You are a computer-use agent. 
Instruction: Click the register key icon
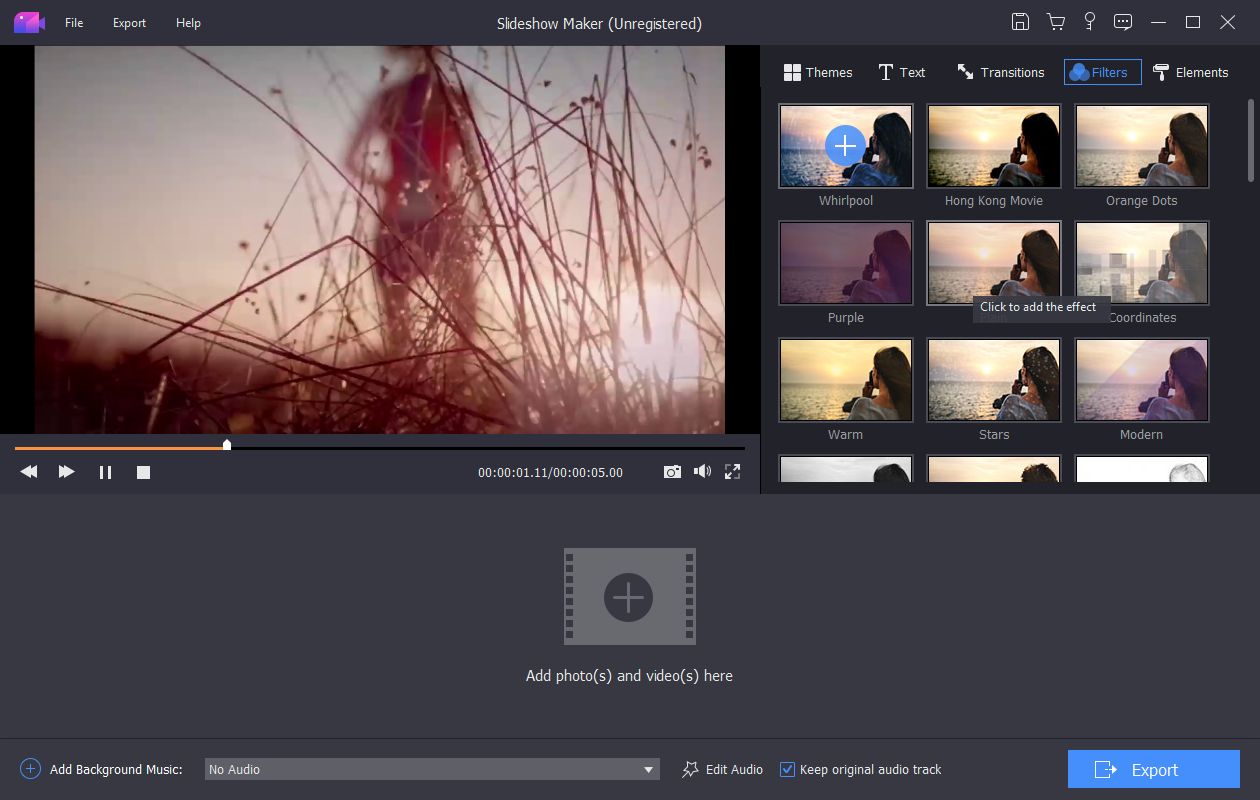(1090, 22)
